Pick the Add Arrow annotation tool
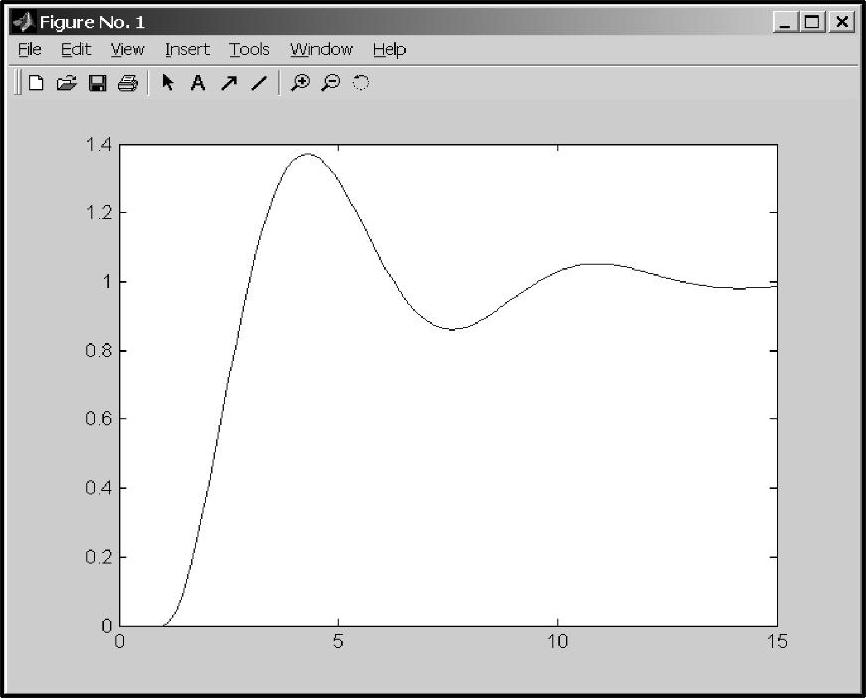The width and height of the screenshot is (866, 698). pos(229,83)
